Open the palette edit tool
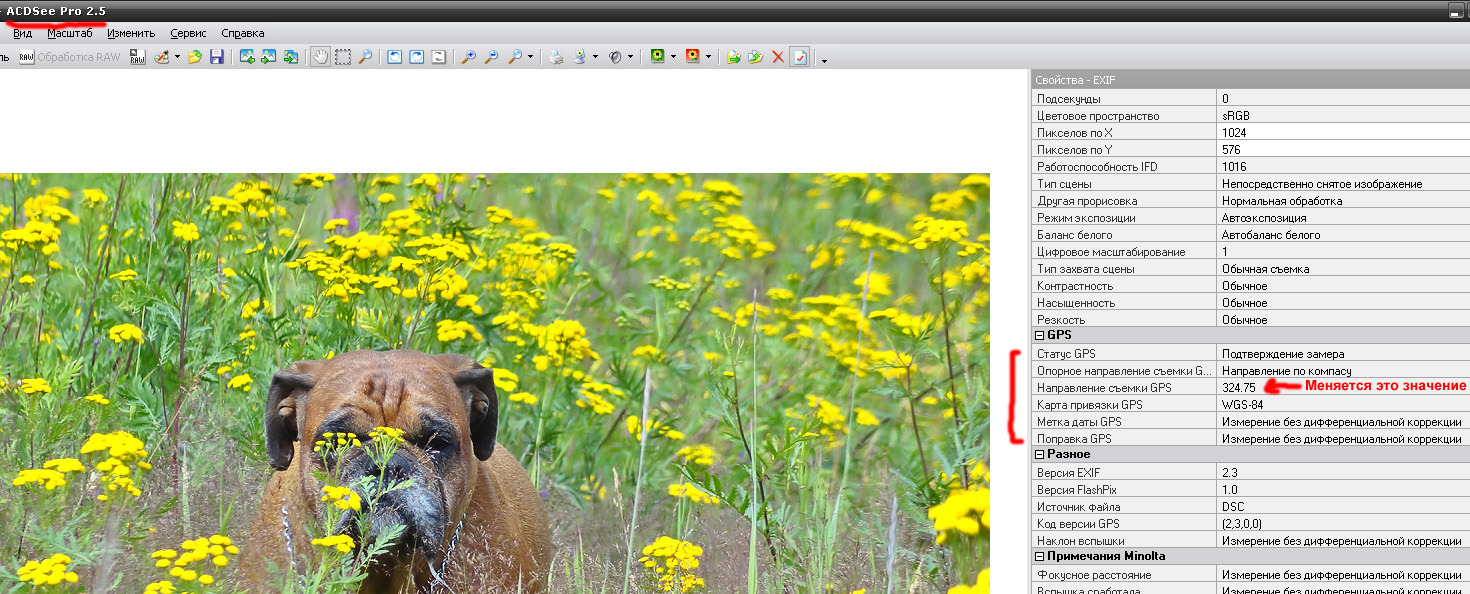Screen dimensions: 1470x594 point(161,57)
